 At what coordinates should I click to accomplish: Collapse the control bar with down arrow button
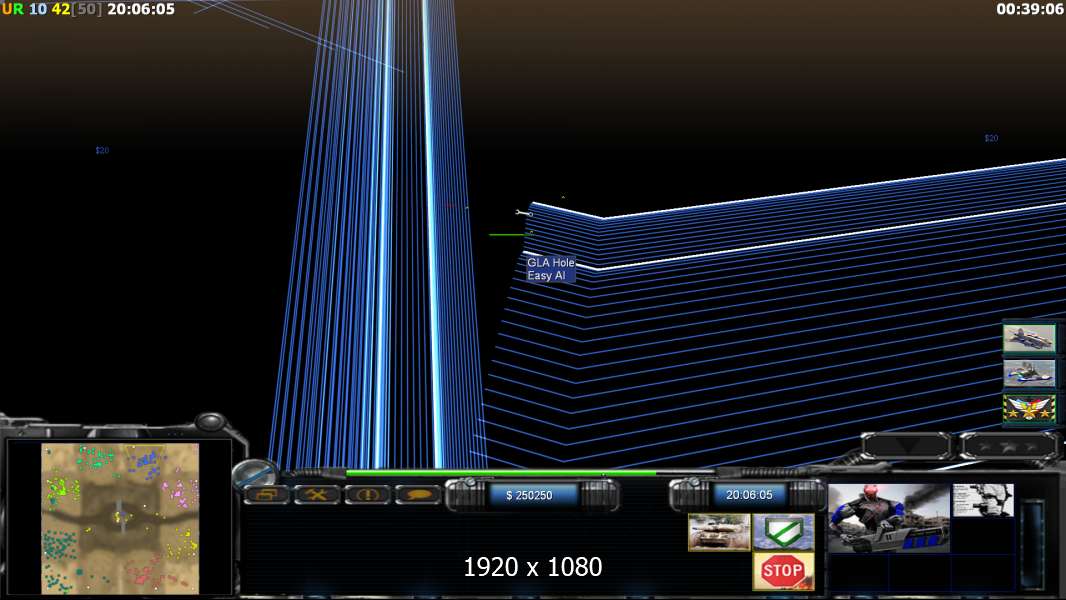906,446
